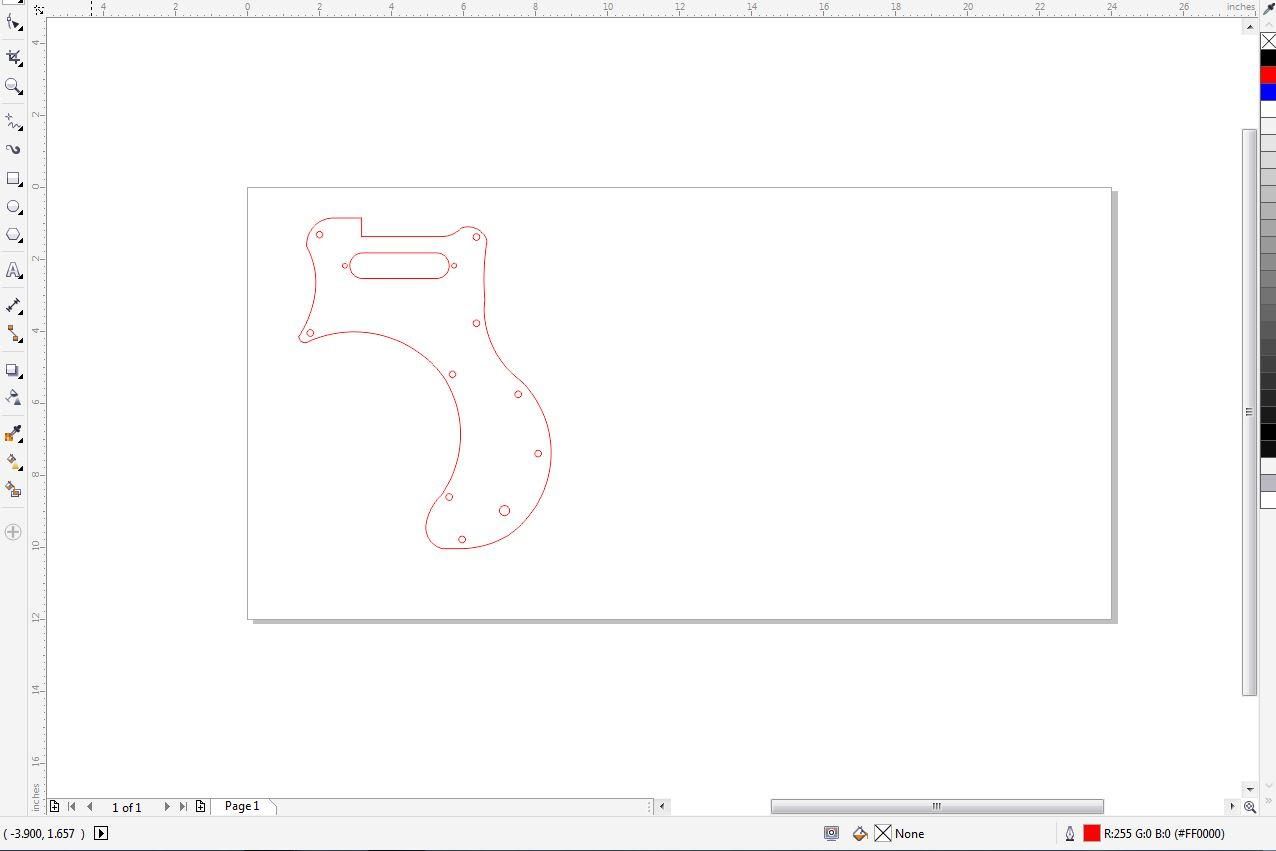The width and height of the screenshot is (1276, 851).
Task: Select the pickguard outline curve
Action: coord(425,383)
